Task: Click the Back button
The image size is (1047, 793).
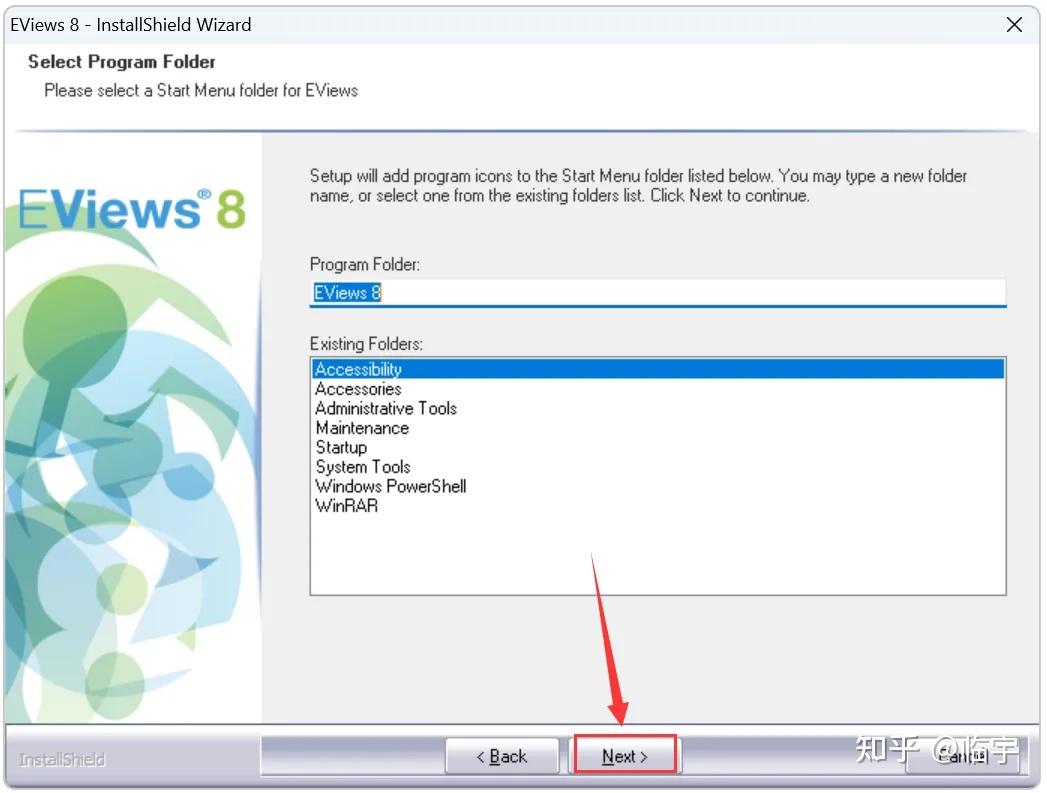Action: [x=503, y=756]
